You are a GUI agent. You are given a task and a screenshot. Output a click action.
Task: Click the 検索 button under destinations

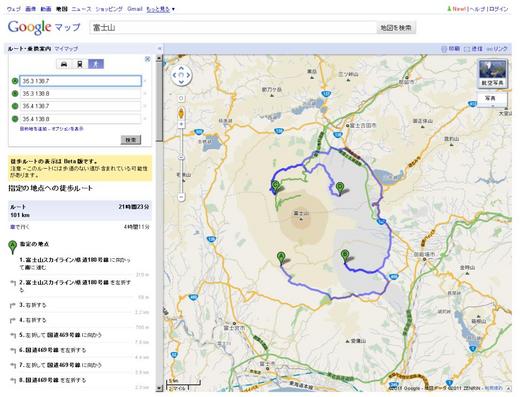click(x=131, y=140)
